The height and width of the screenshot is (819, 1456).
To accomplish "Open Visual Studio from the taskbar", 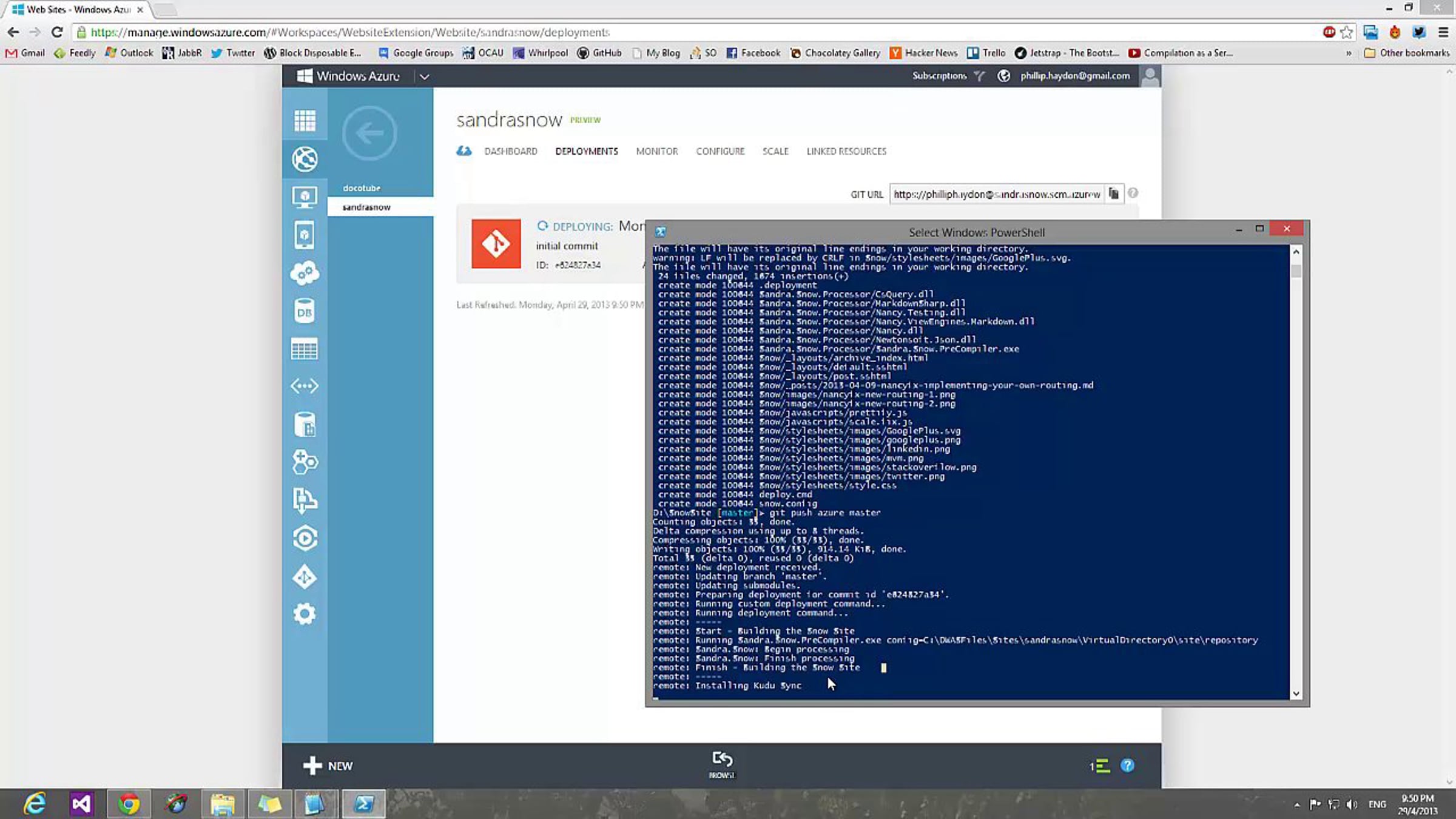I will (x=81, y=804).
